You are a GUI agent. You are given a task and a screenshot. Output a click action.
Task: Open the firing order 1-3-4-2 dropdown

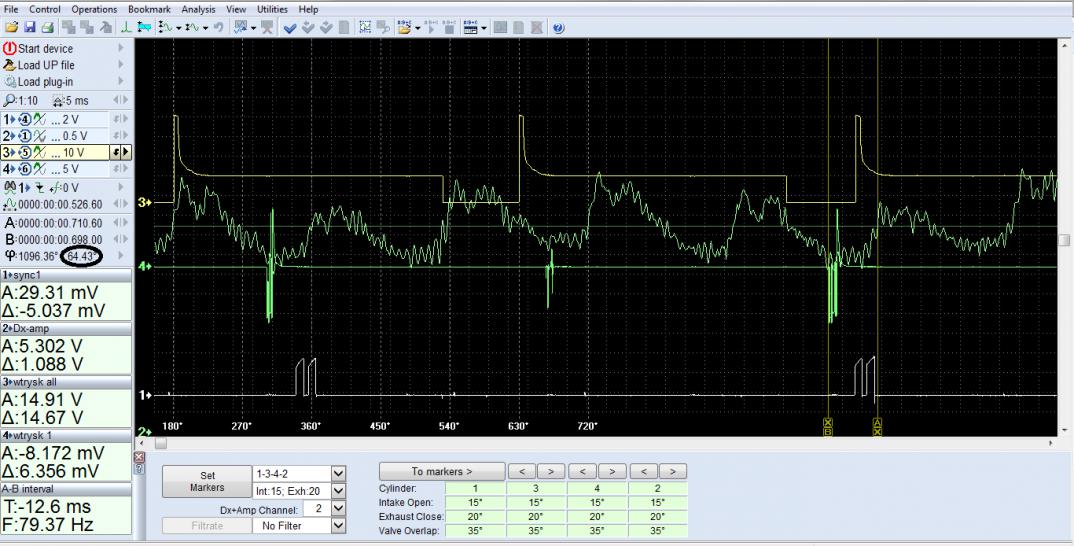pyautogui.click(x=337, y=472)
